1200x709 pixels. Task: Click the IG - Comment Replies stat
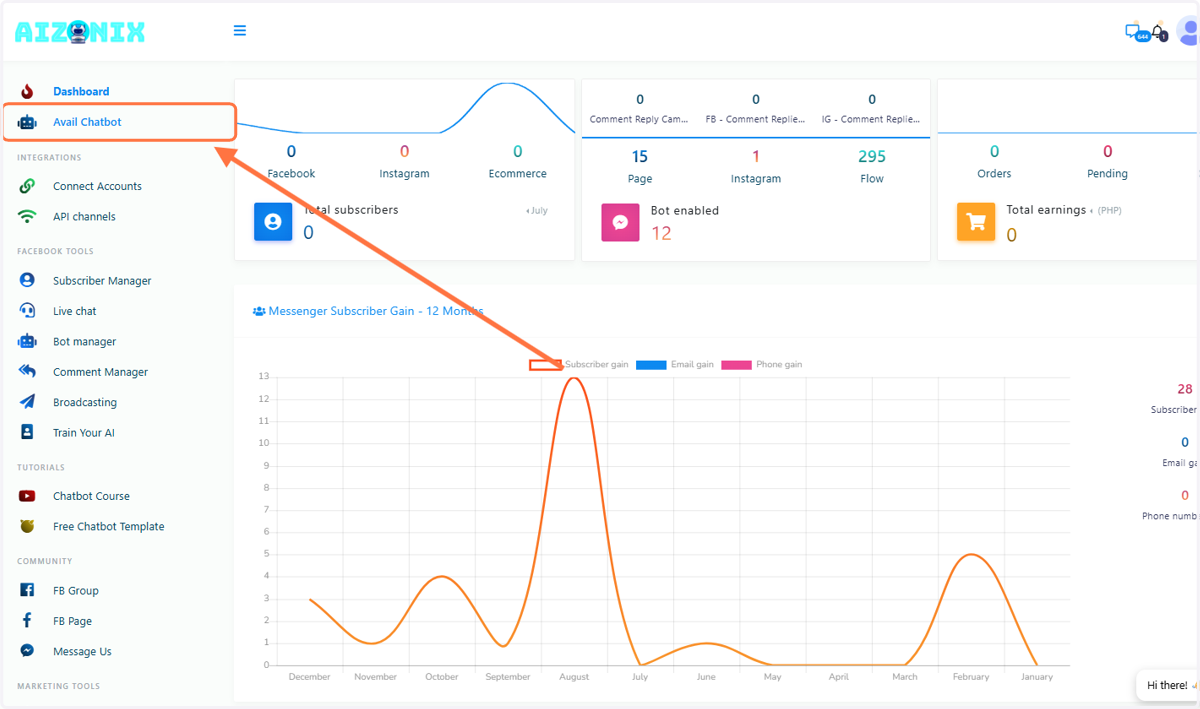click(872, 108)
